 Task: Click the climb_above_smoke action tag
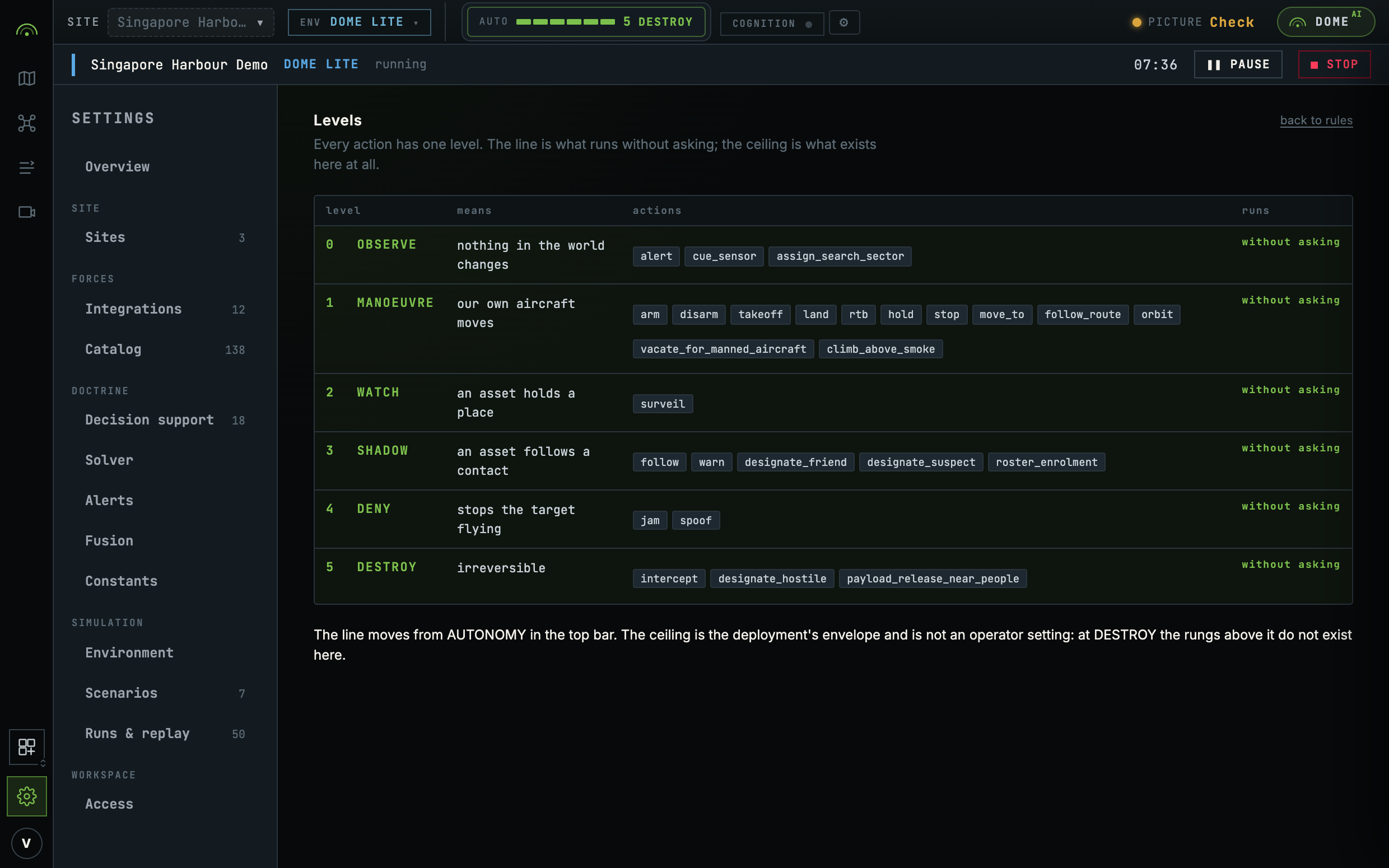click(x=880, y=349)
